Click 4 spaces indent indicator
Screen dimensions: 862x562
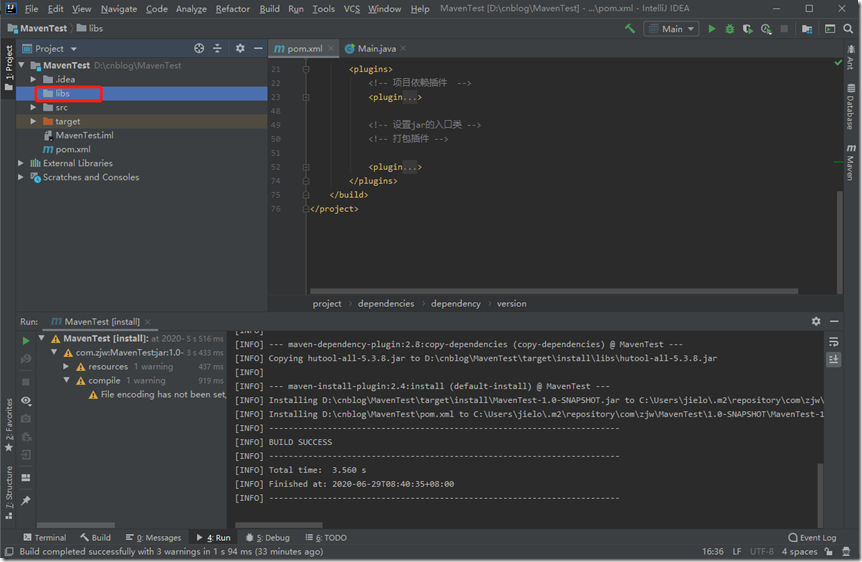pos(799,552)
